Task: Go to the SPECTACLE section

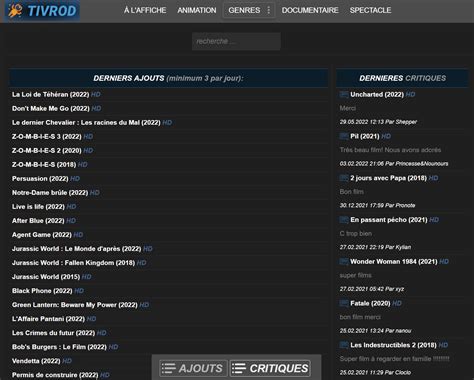Action: click(x=370, y=10)
